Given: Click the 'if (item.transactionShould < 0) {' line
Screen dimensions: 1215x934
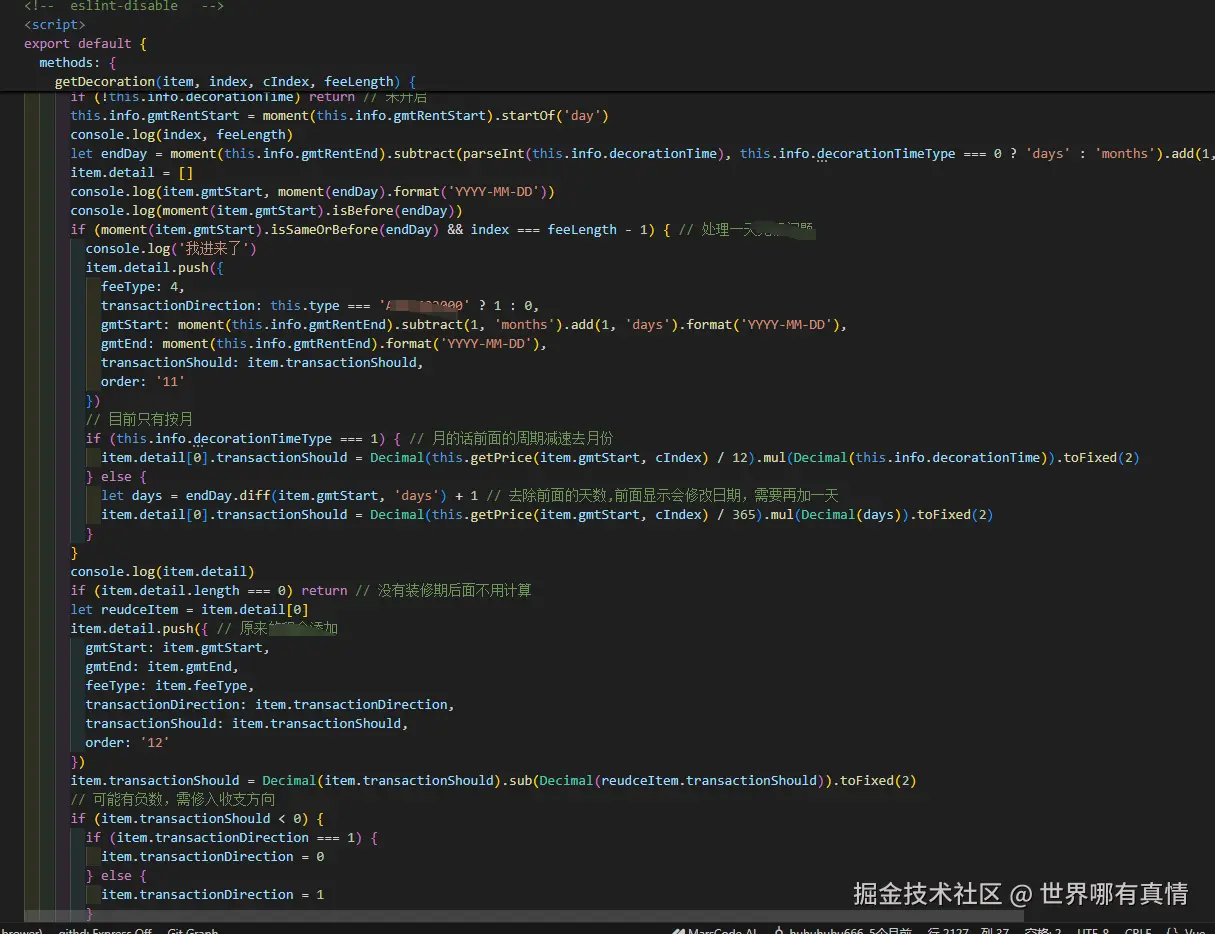Looking at the screenshot, I should click(197, 818).
